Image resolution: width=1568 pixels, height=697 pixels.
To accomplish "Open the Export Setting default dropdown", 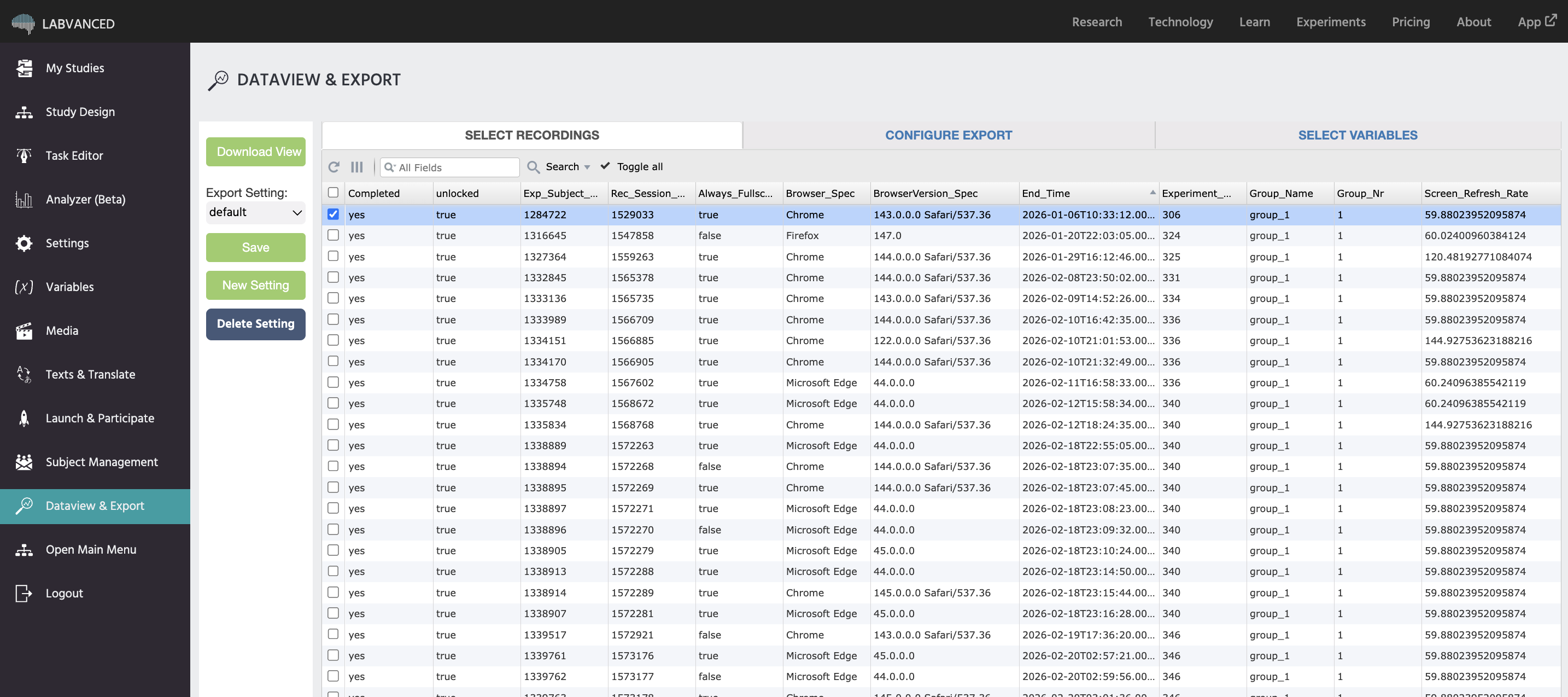I will [x=256, y=213].
